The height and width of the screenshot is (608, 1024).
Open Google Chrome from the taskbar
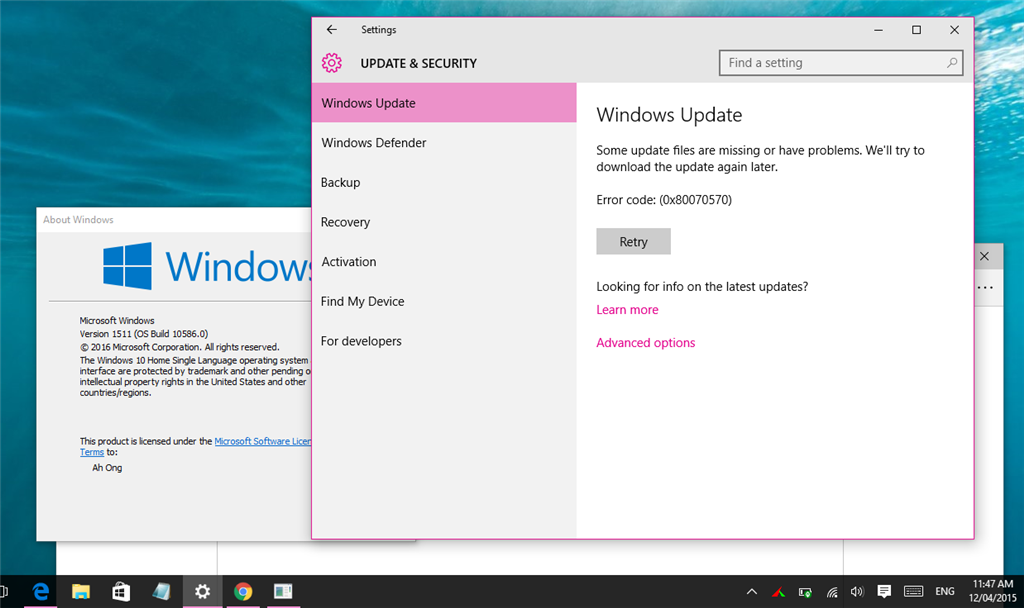coord(243,592)
